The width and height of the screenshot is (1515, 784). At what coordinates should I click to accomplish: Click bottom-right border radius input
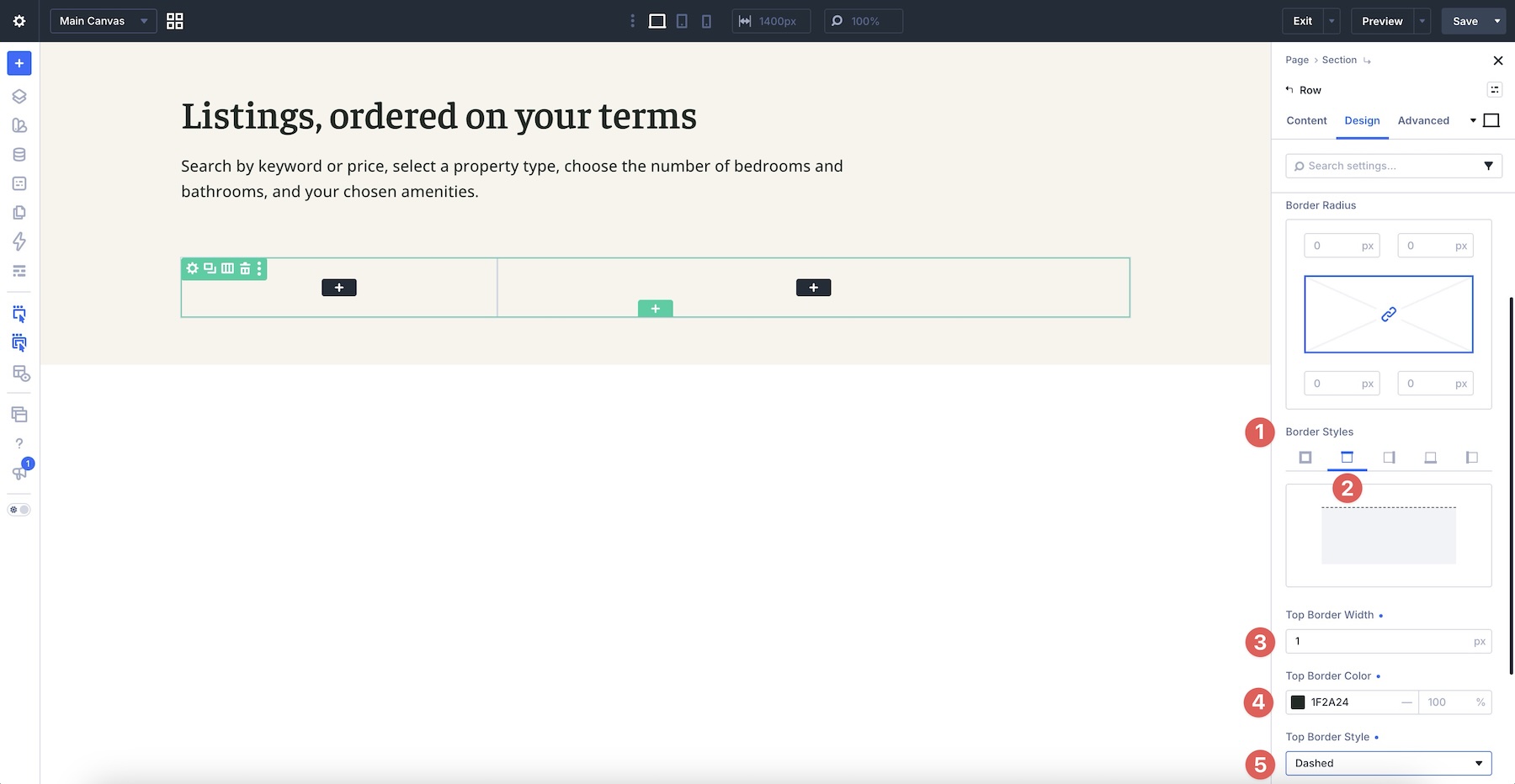coord(1435,384)
